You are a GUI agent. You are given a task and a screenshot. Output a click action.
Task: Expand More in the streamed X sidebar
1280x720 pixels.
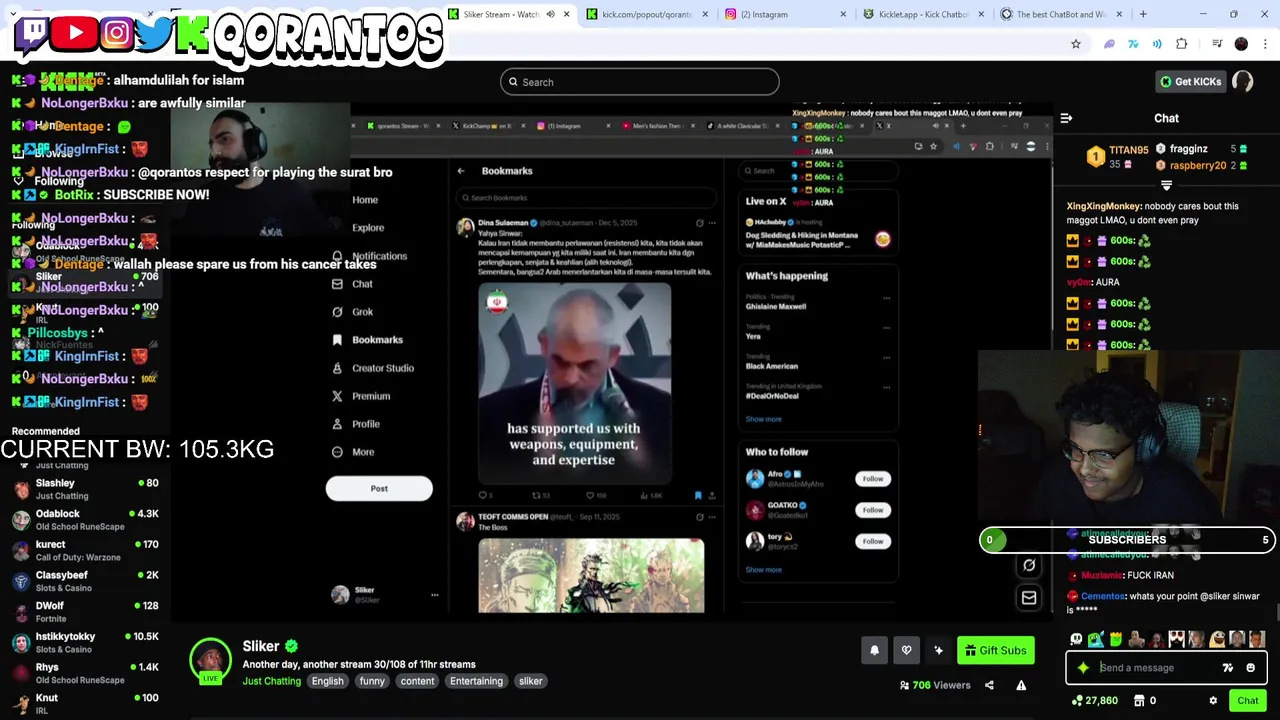(352, 452)
